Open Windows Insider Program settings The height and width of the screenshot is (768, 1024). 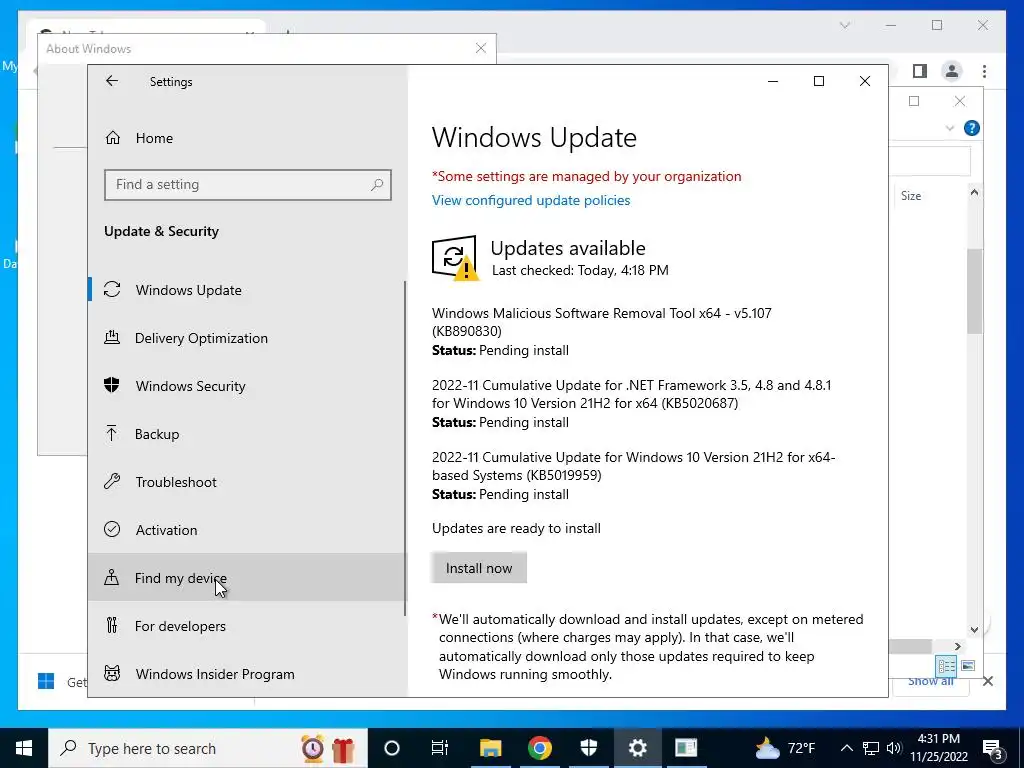pyautogui.click(x=248, y=673)
